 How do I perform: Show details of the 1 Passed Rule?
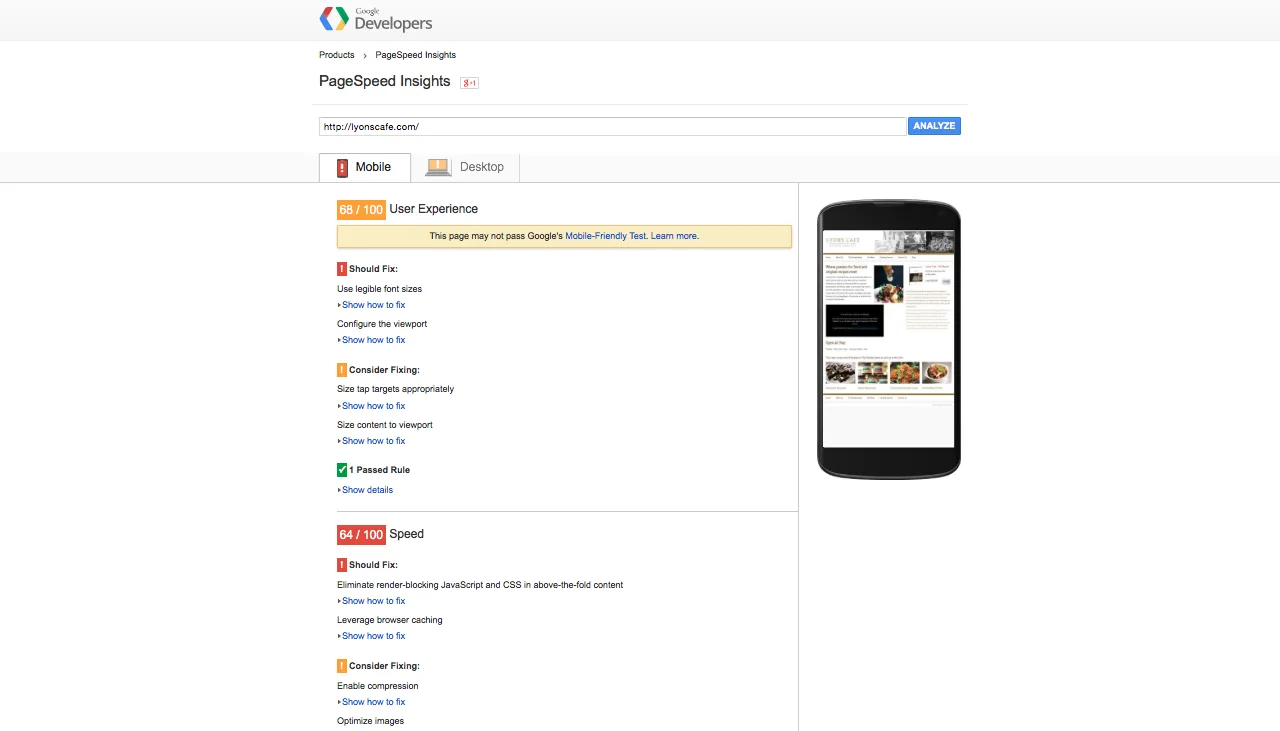pyautogui.click(x=367, y=490)
